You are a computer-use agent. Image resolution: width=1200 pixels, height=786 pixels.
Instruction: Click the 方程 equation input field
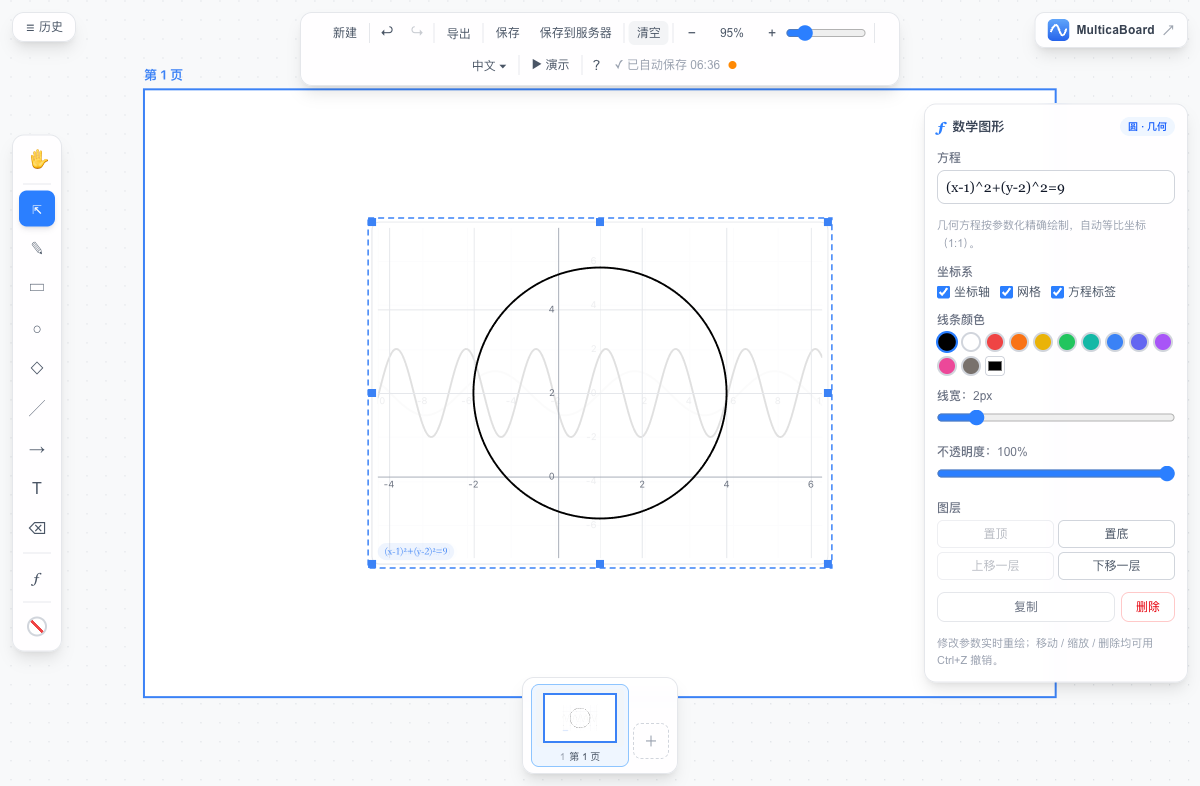pos(1056,187)
